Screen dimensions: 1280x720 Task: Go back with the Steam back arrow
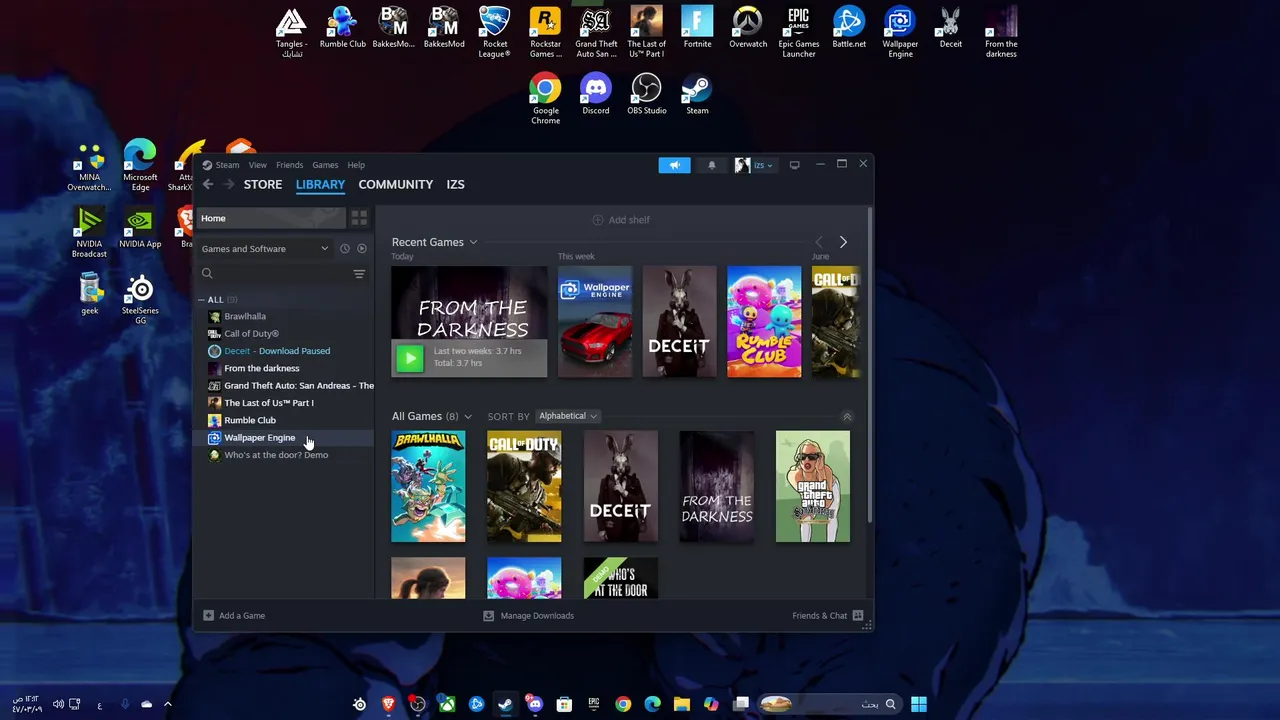(x=208, y=184)
